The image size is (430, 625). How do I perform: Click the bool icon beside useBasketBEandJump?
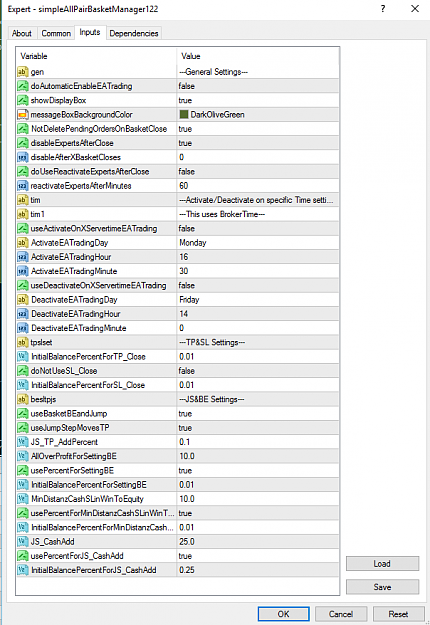point(23,414)
